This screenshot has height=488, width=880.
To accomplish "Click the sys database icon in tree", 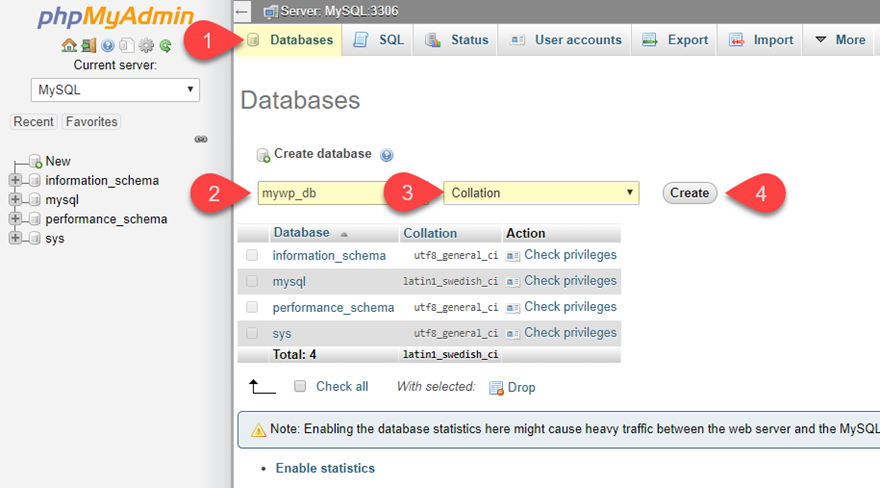I will click(x=35, y=238).
